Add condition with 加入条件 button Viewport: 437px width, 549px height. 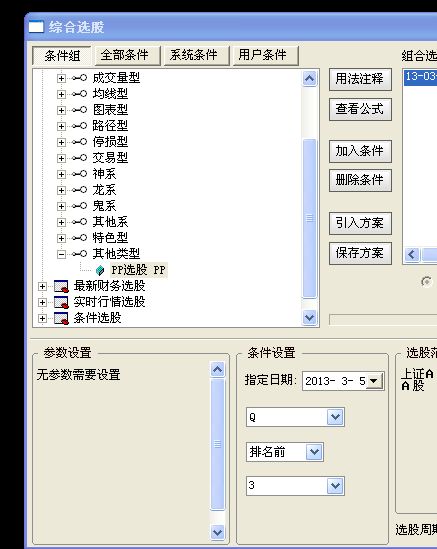pos(360,151)
